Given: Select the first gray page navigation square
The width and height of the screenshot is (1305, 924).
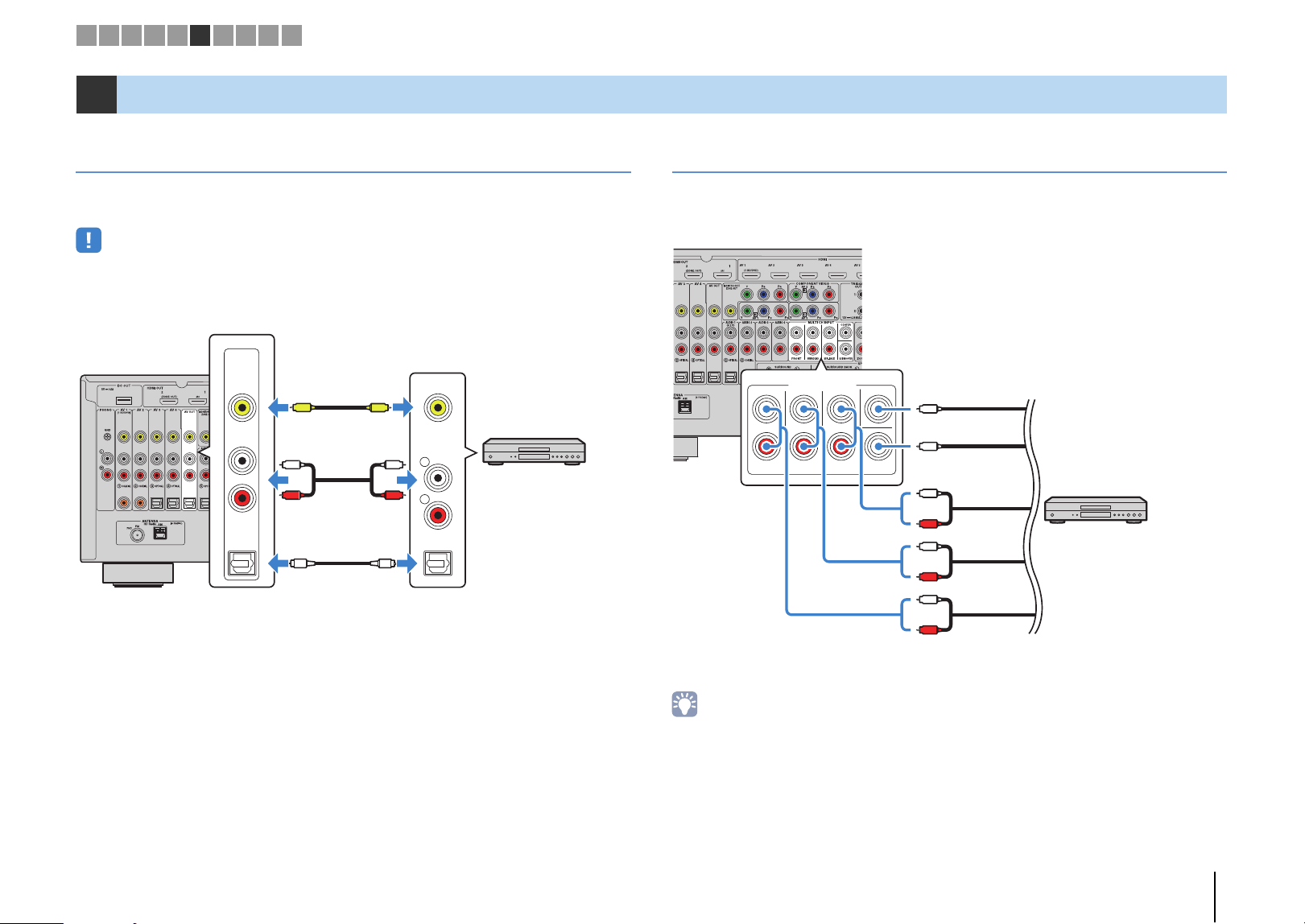Looking at the screenshot, I should [x=86, y=35].
